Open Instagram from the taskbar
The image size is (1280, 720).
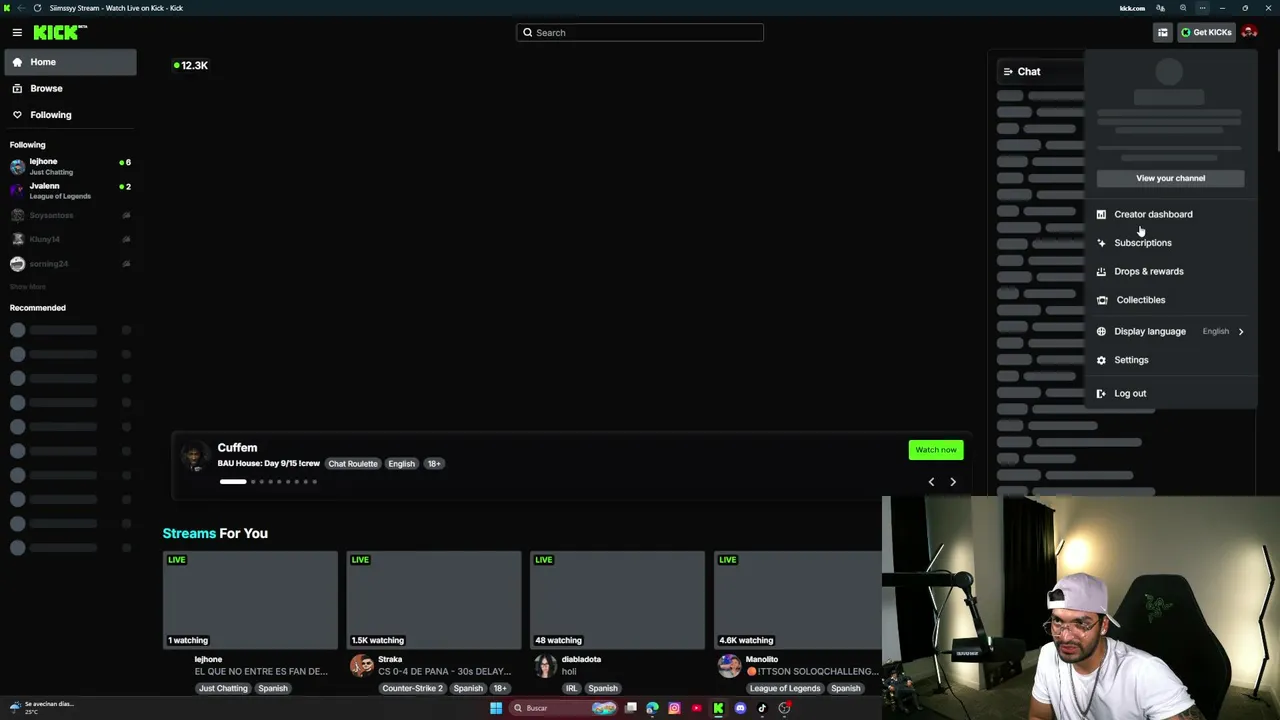click(674, 708)
